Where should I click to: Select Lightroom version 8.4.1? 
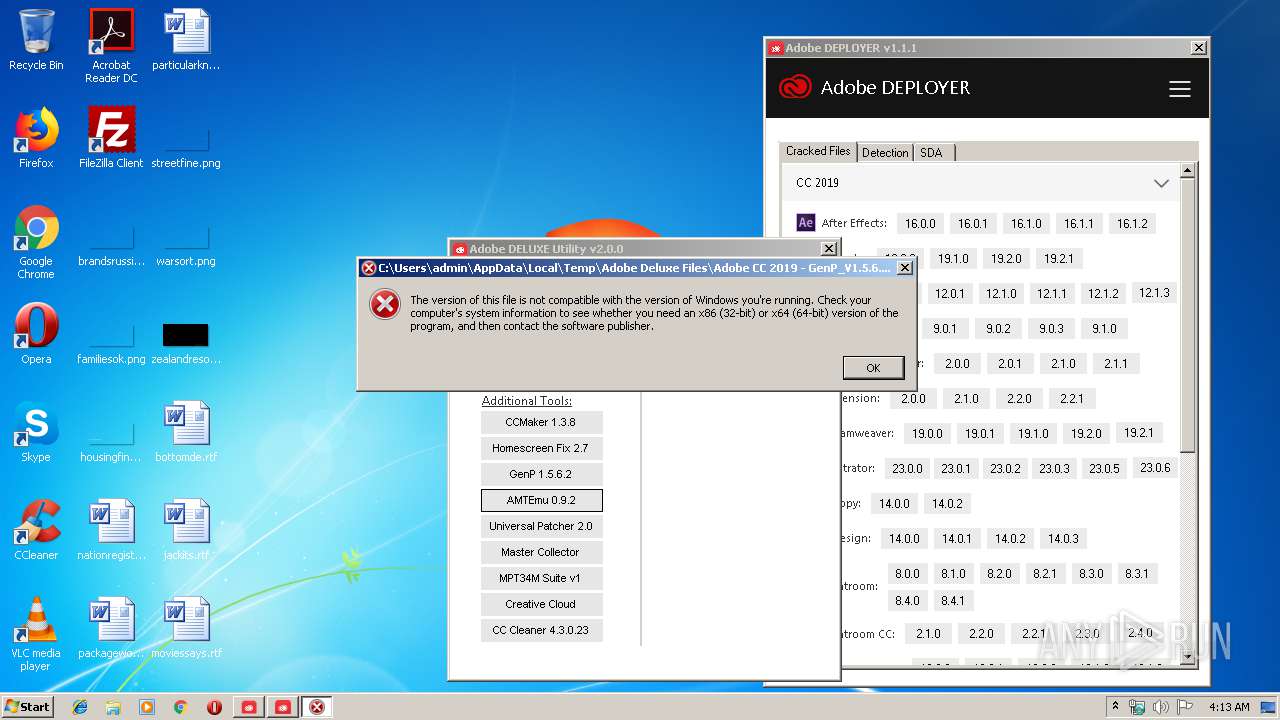coord(953,601)
